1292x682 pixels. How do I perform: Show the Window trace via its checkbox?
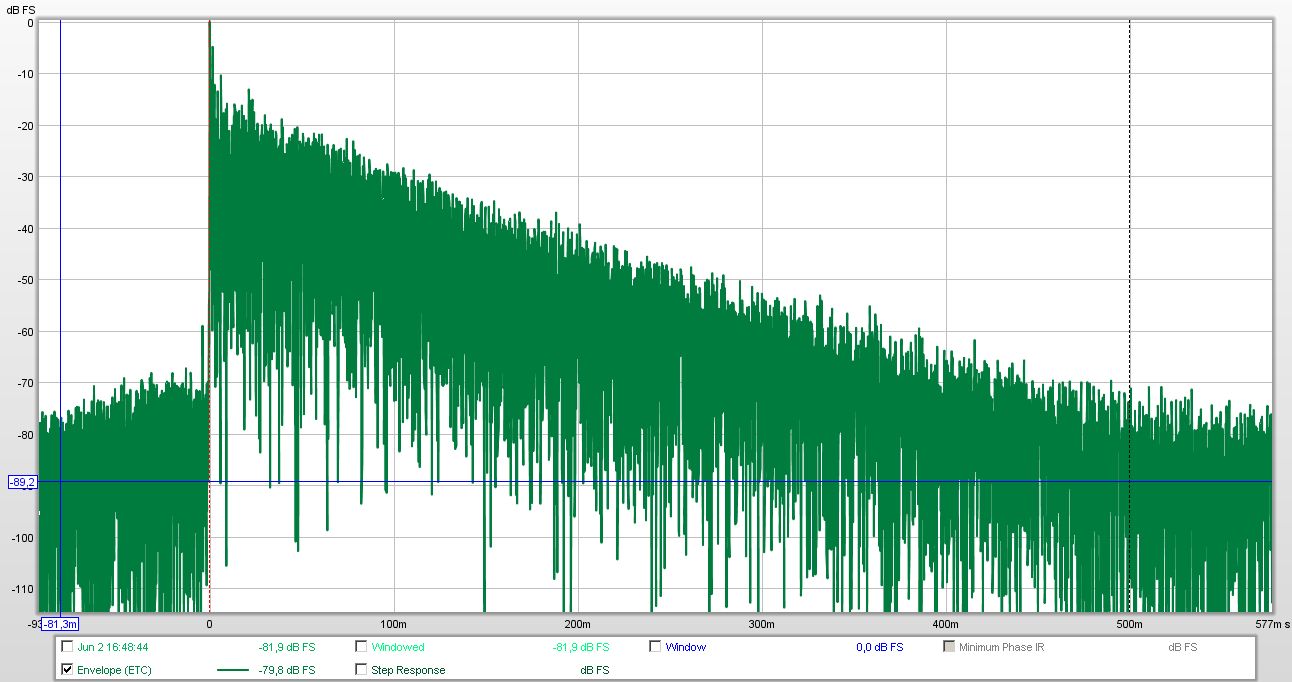655,647
